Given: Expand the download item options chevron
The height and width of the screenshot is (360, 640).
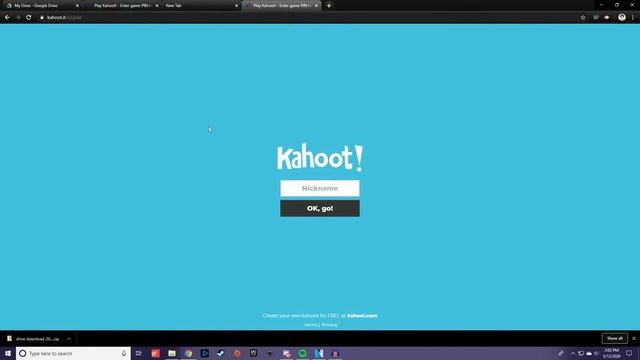Looking at the screenshot, I should pyautogui.click(x=69, y=339).
